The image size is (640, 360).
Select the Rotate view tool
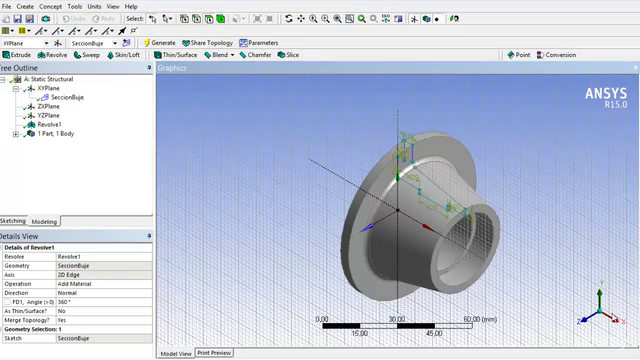[289, 19]
